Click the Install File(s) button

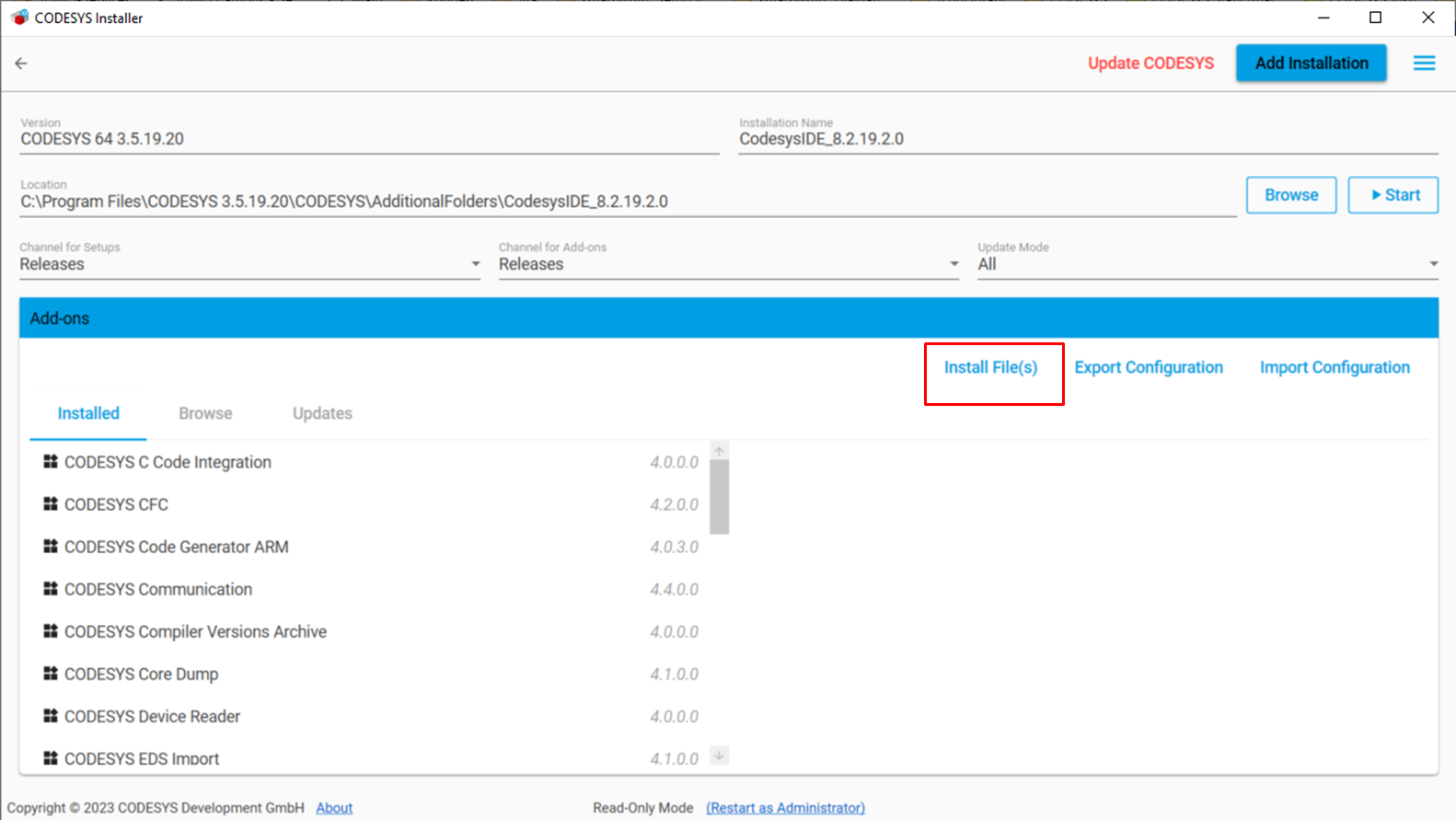click(x=990, y=367)
